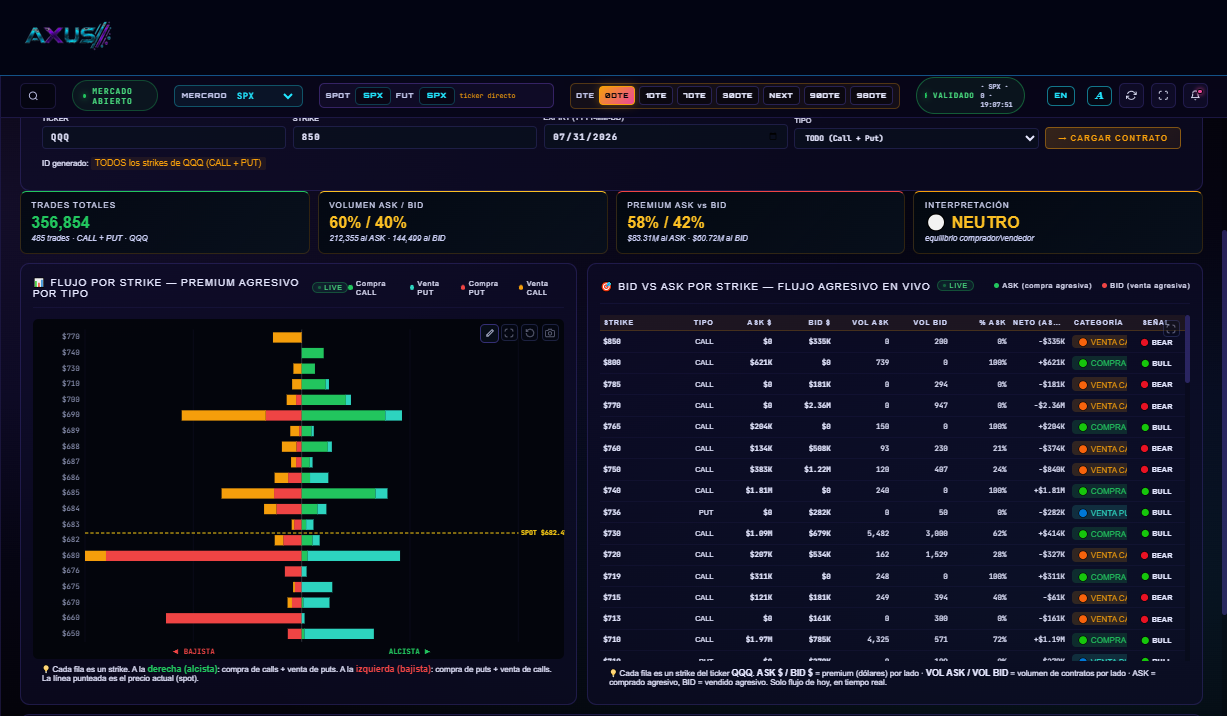The height and width of the screenshot is (716, 1227).
Task: Click the chart reset view icon
Action: tap(529, 333)
